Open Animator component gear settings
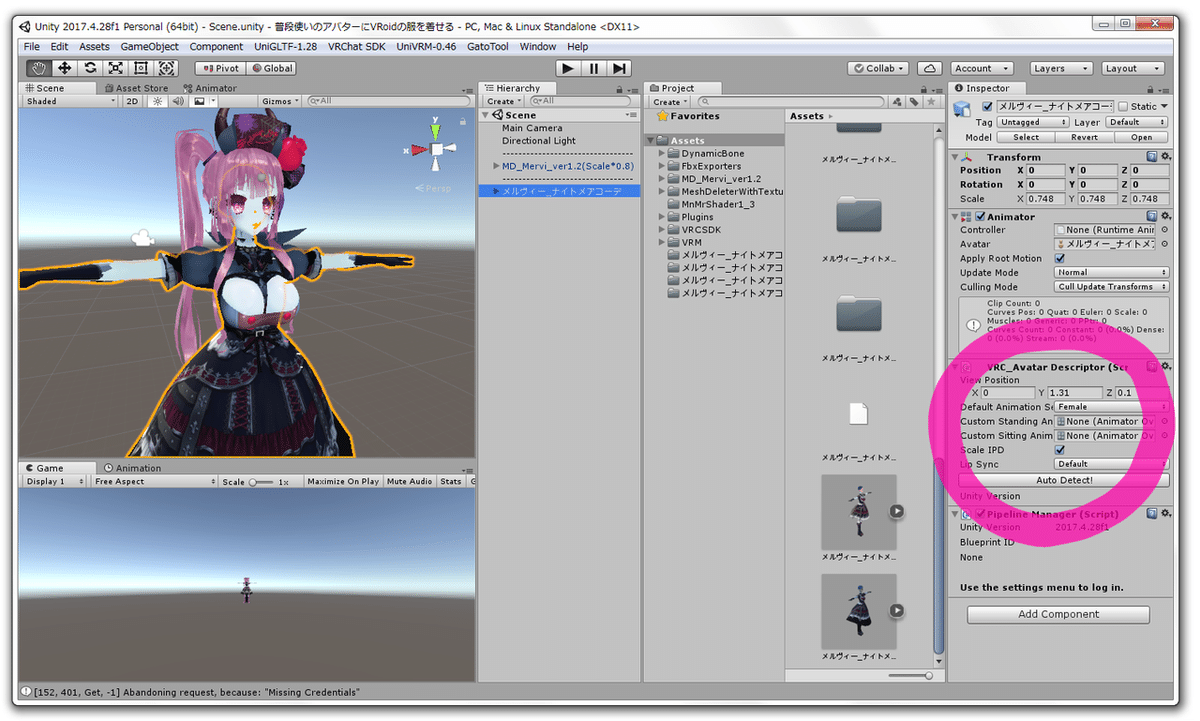The width and height of the screenshot is (1200, 721). [1165, 216]
